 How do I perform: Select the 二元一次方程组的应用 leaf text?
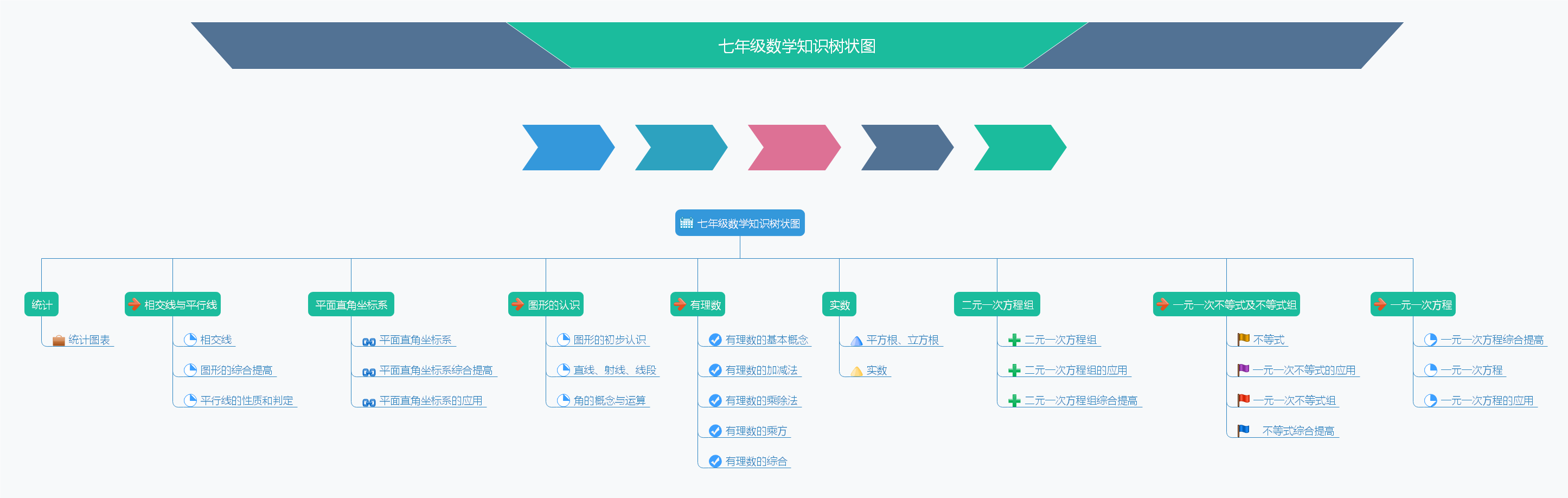click(1076, 370)
